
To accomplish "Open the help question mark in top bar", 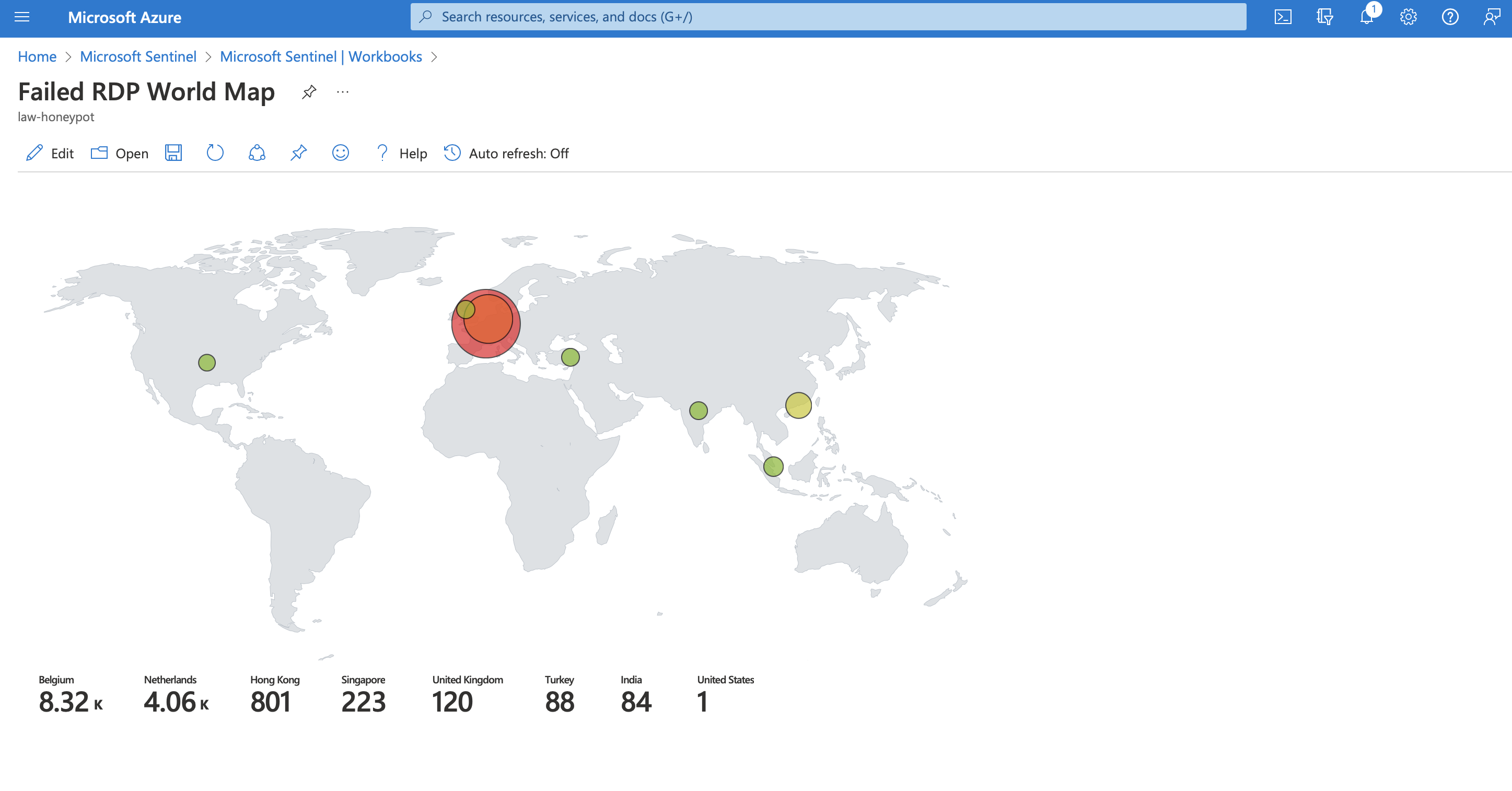I will 1450,17.
